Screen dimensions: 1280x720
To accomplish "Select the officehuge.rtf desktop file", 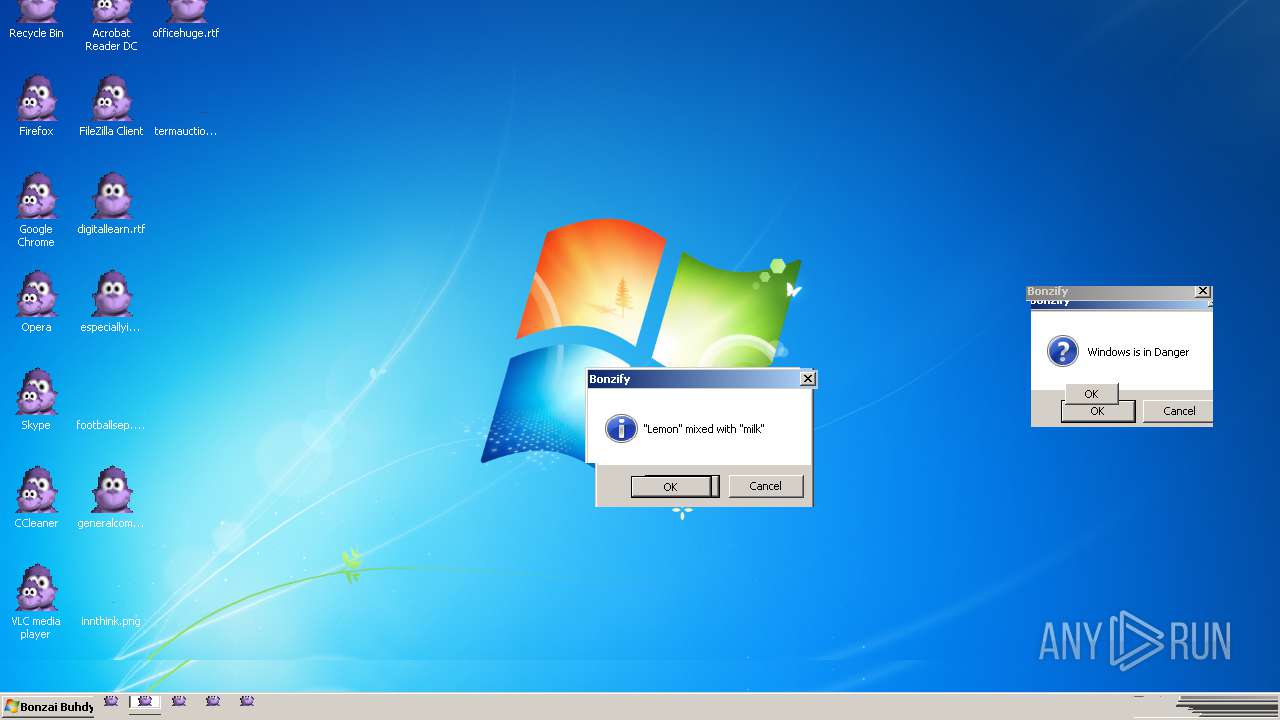I will pyautogui.click(x=186, y=20).
